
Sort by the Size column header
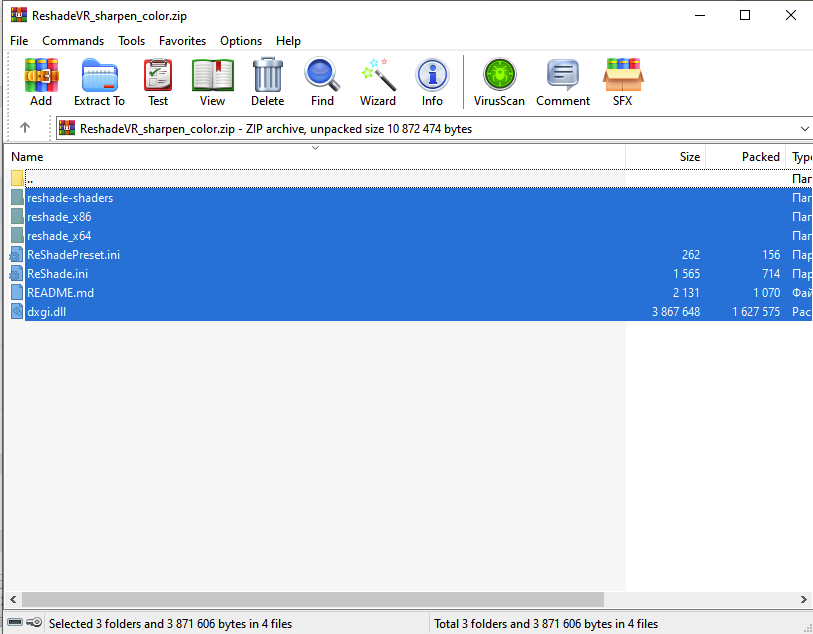(666, 157)
